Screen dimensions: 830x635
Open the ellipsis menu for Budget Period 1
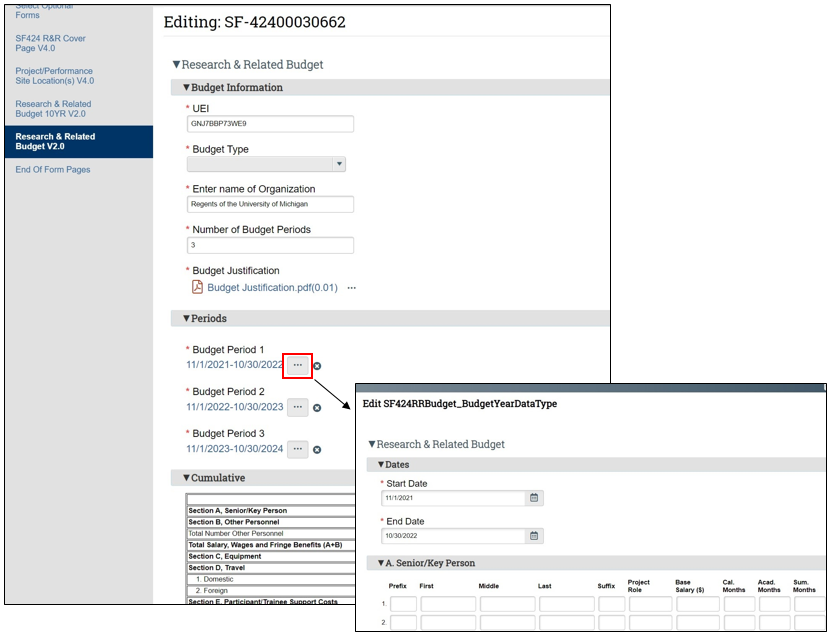click(297, 365)
